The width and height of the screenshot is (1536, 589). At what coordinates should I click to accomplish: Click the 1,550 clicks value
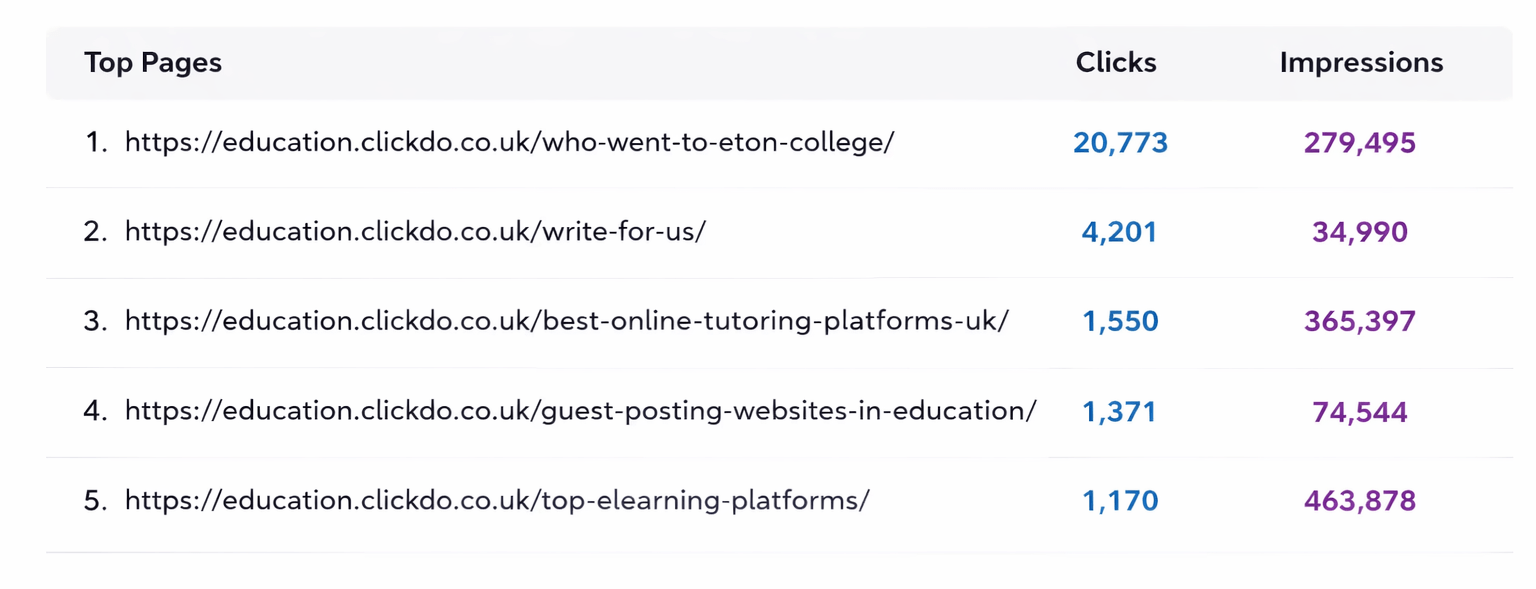1120,322
